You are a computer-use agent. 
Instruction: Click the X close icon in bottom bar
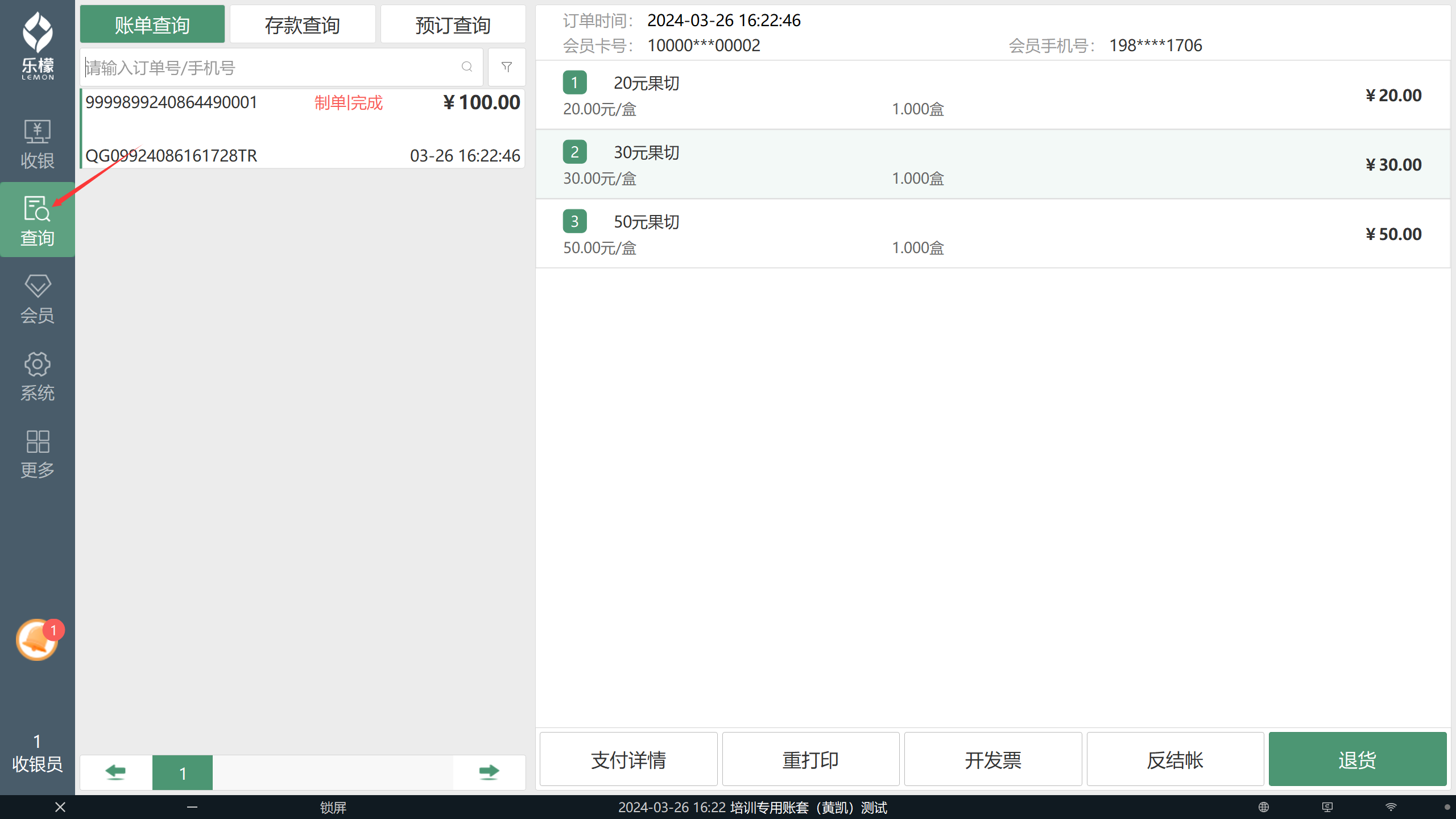60,807
